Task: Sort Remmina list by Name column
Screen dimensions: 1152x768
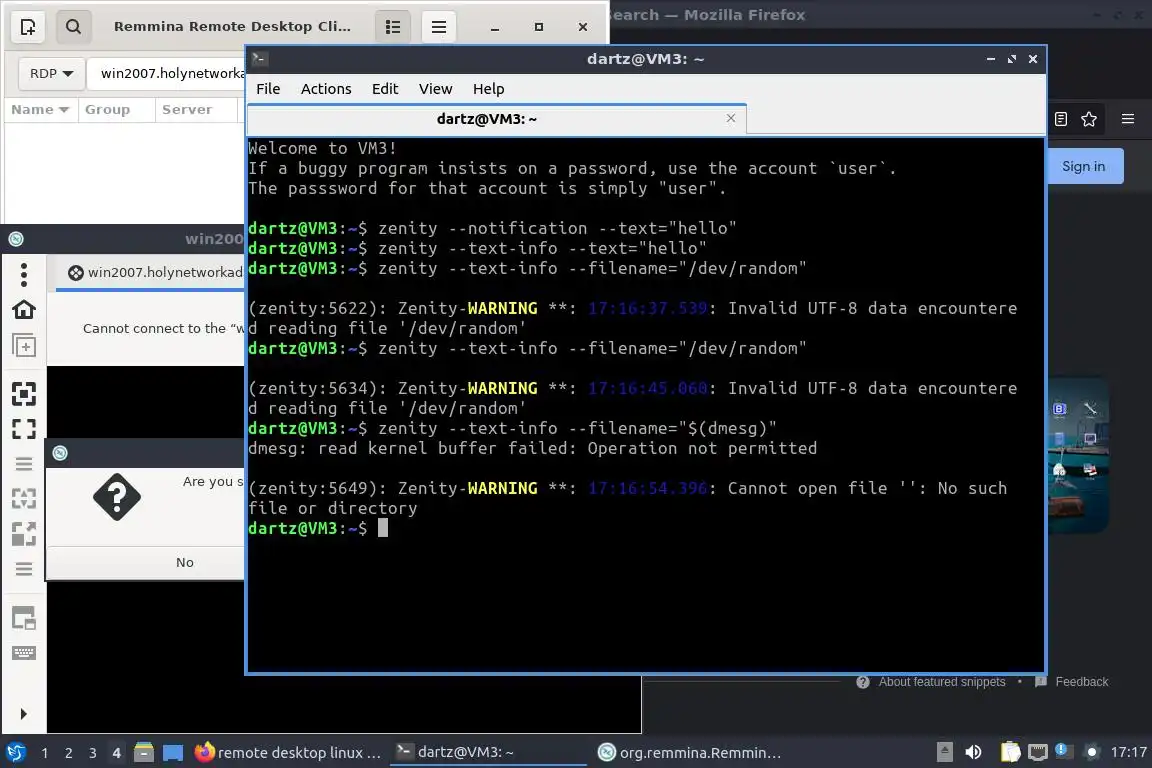Action: (x=40, y=110)
